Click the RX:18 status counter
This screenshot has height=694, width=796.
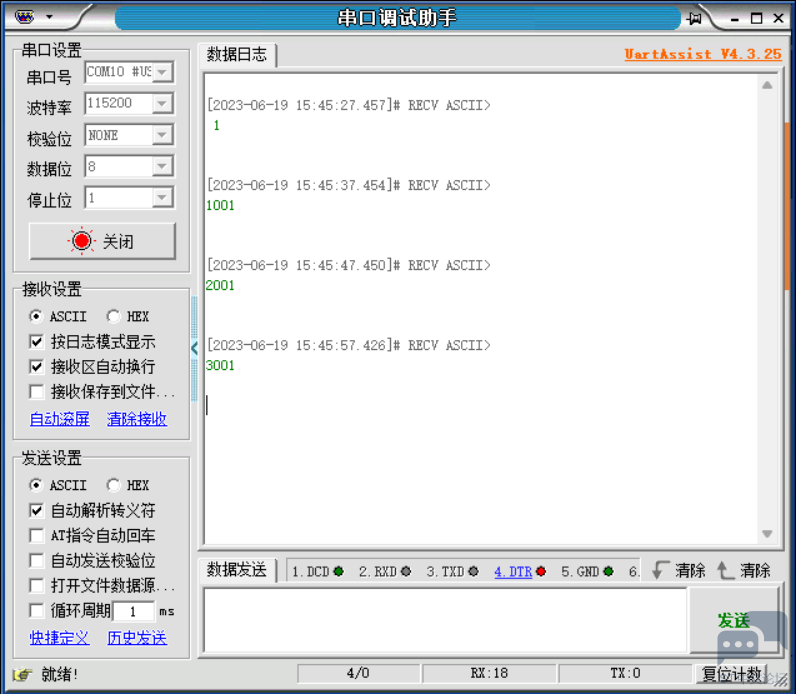pos(489,673)
